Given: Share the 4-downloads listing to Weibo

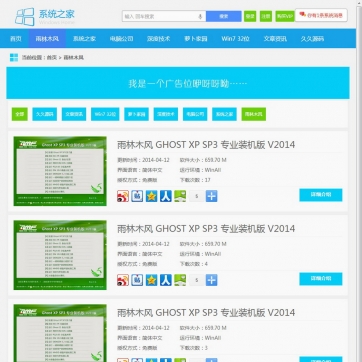Looking at the screenshot, I should [x=123, y=280].
